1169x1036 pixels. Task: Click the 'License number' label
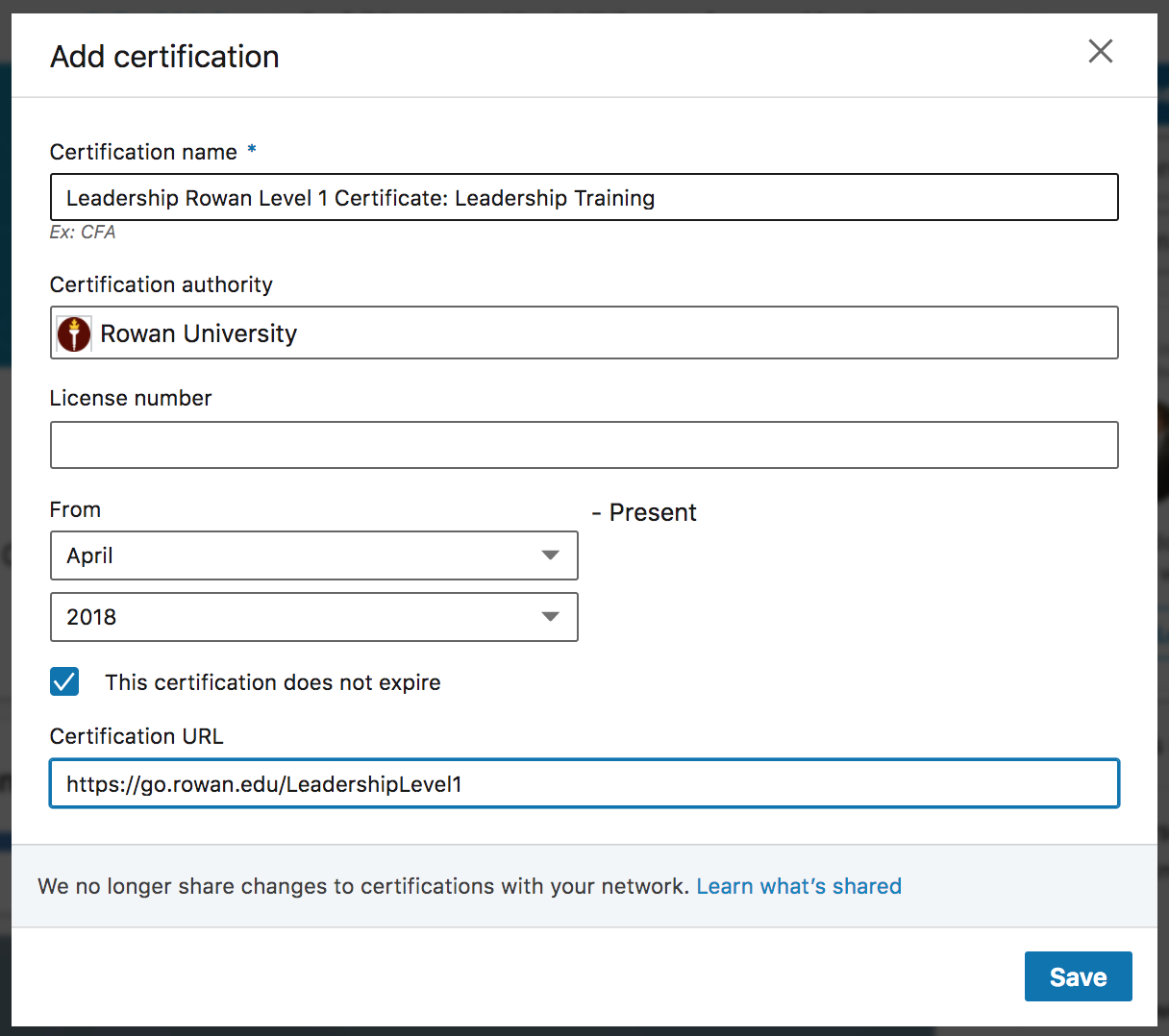point(131,398)
